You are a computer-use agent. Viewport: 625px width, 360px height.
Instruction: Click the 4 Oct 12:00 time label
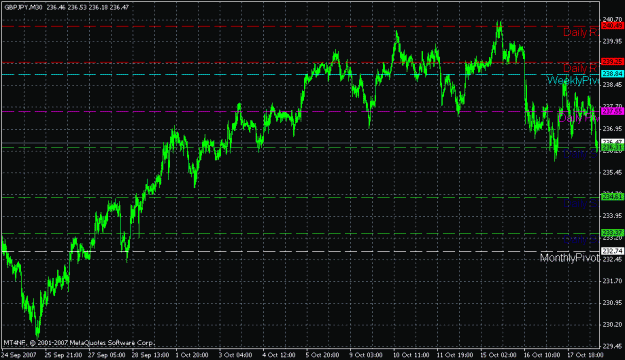click(x=279, y=355)
